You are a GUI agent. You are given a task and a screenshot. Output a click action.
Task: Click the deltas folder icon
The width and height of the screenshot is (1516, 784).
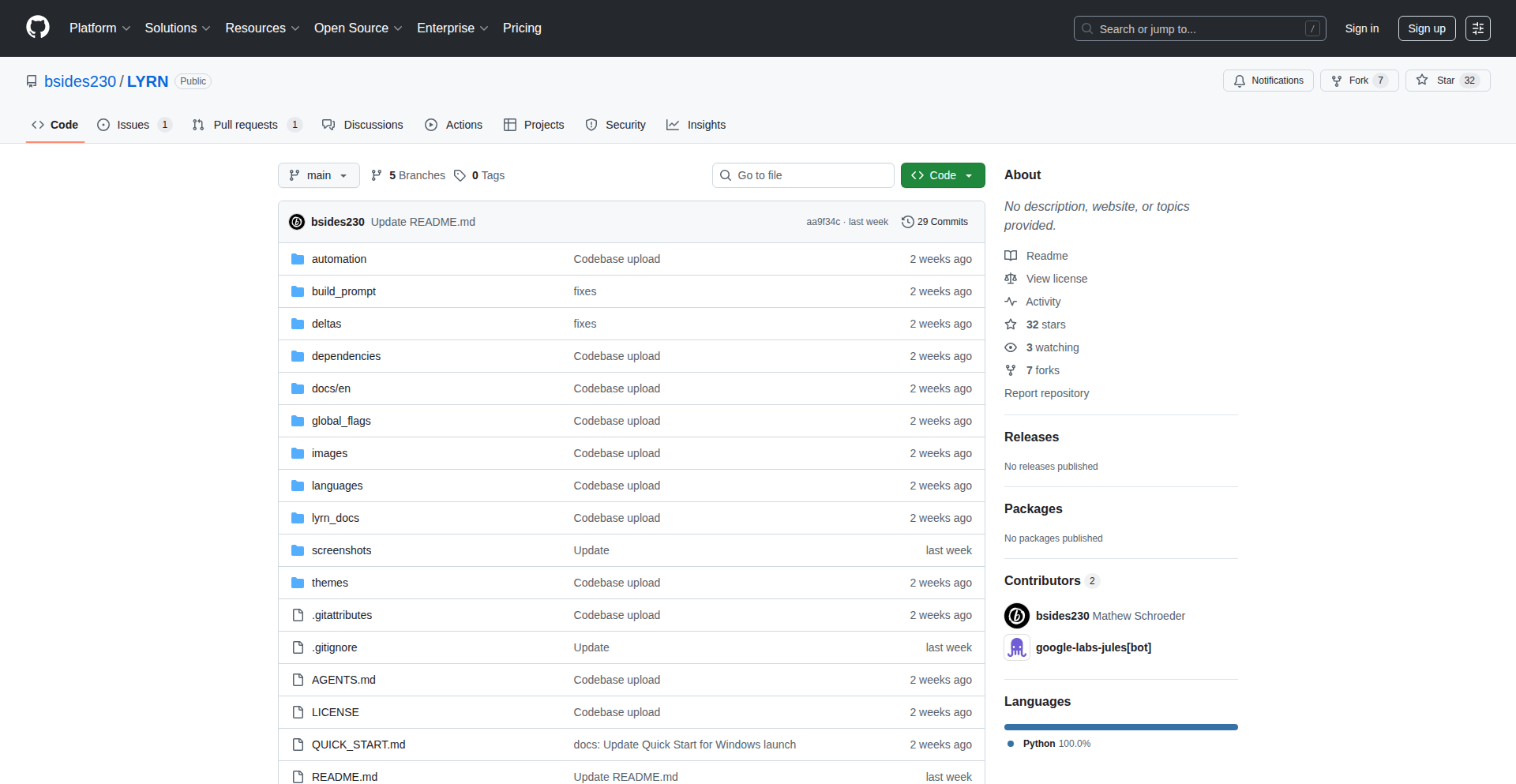click(x=298, y=324)
